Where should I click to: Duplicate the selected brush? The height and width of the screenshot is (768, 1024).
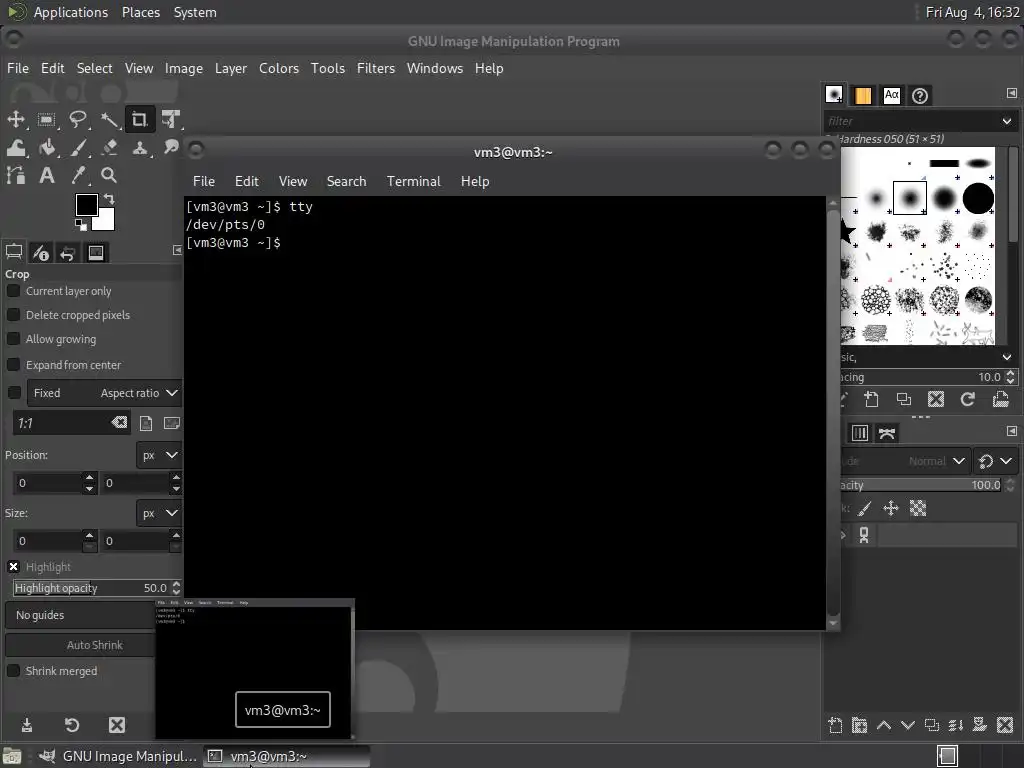[904, 399]
